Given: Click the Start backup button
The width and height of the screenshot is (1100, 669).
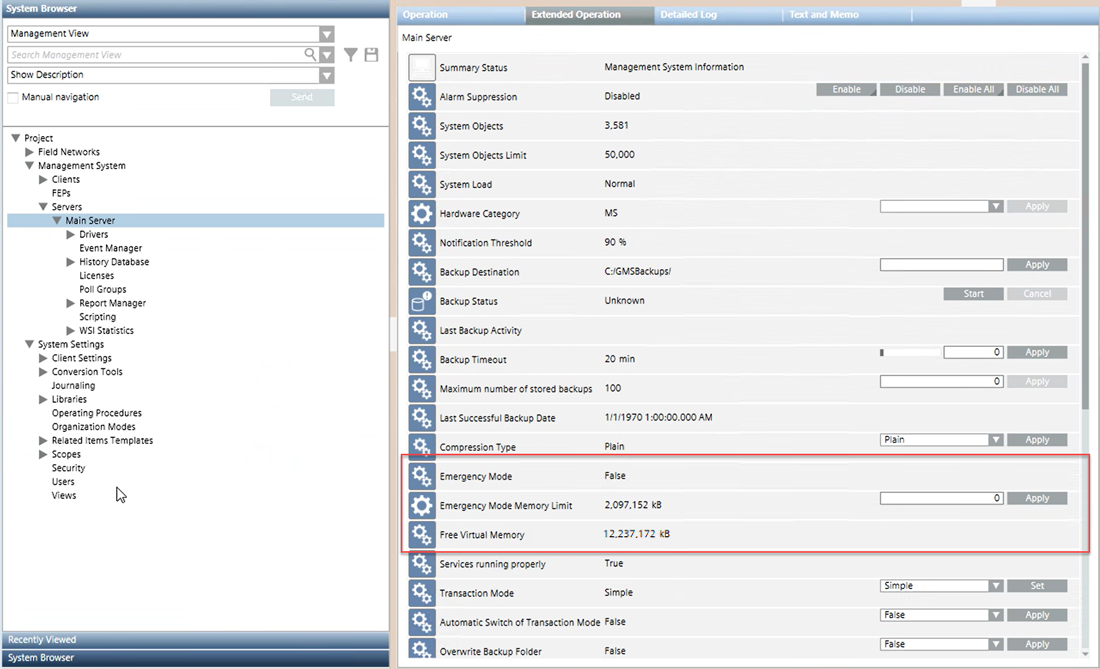Looking at the screenshot, I should click(x=974, y=294).
